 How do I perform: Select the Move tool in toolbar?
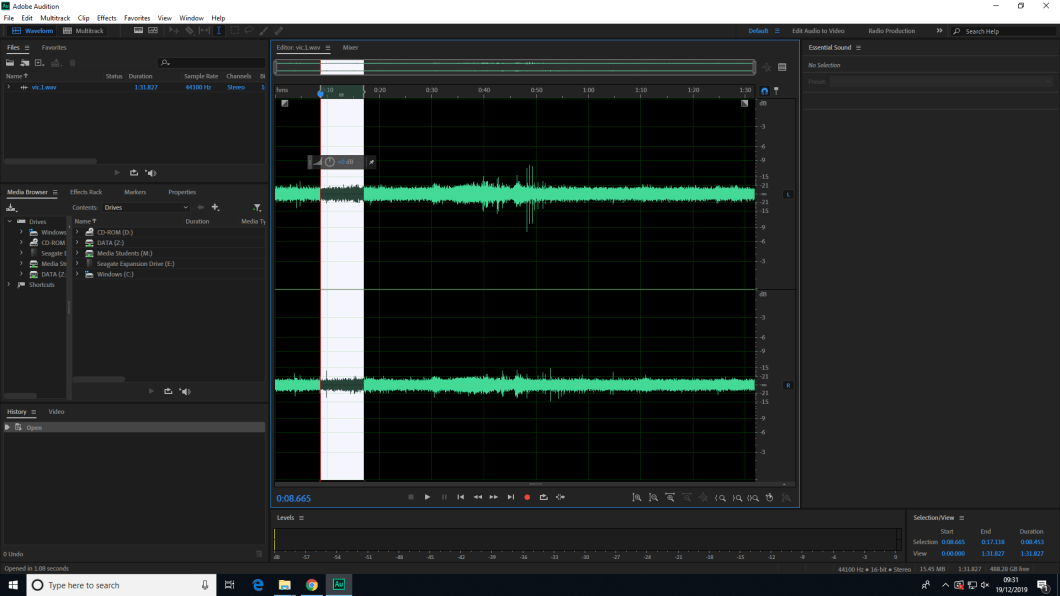pos(174,30)
